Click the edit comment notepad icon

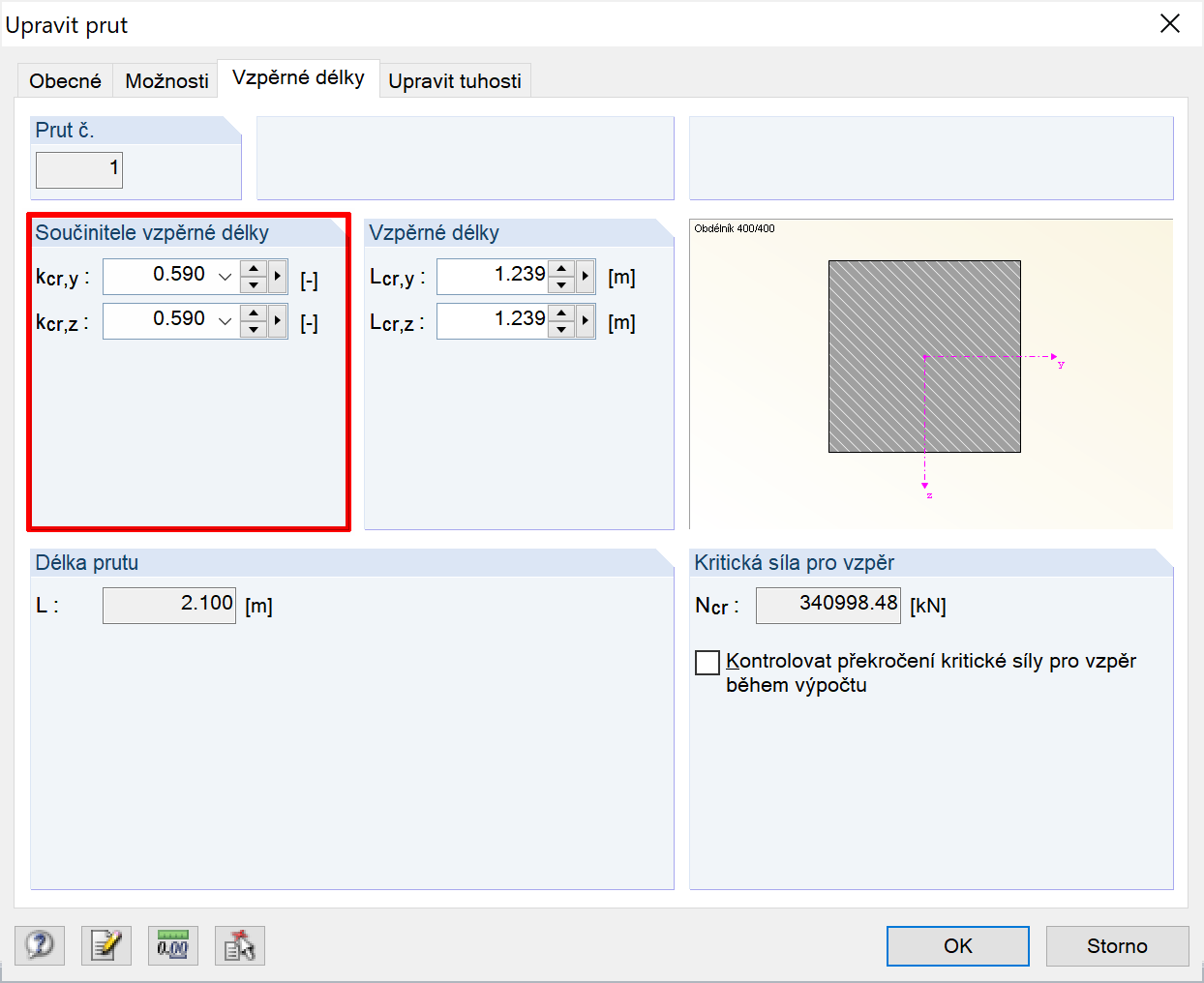(106, 945)
